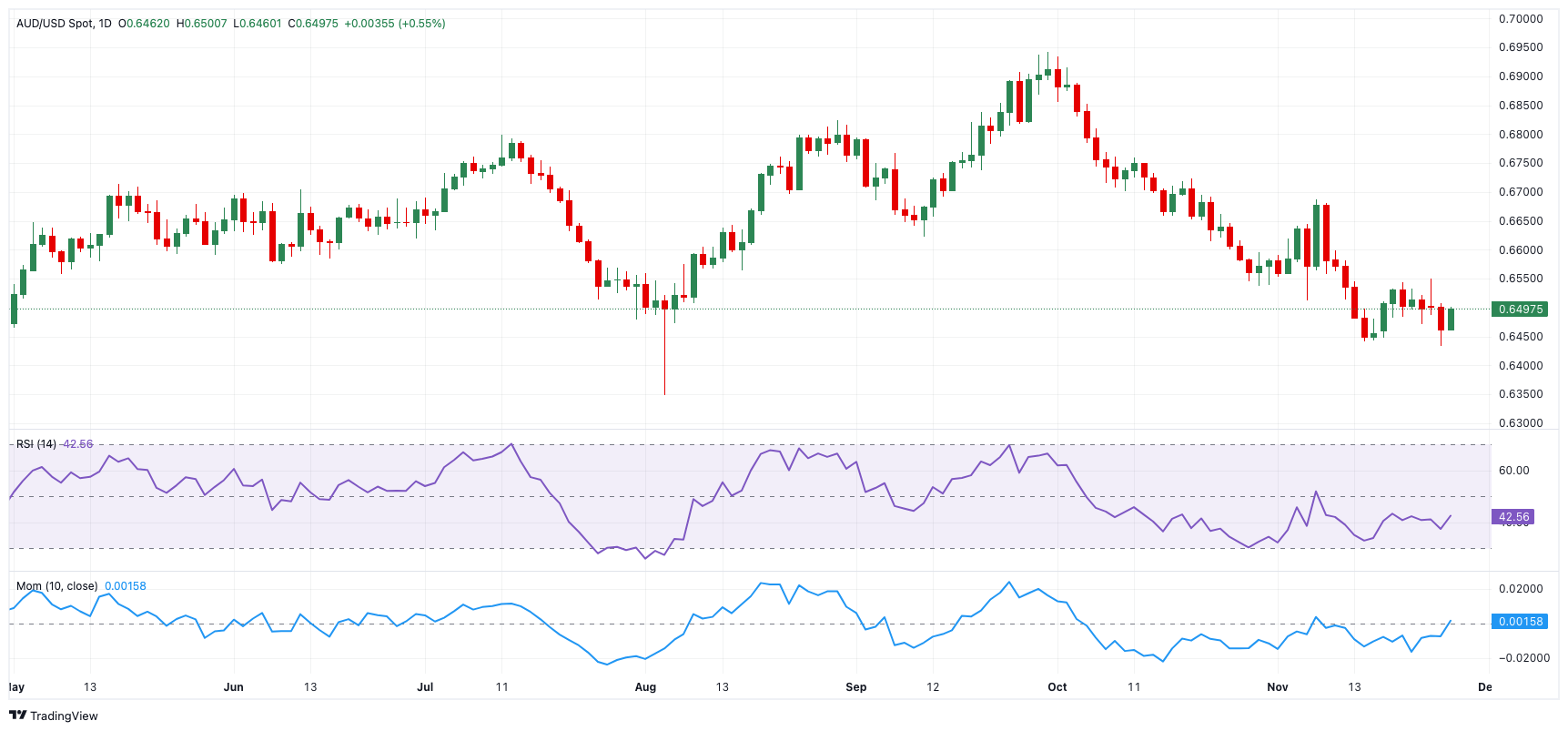Image resolution: width=1568 pixels, height=731 pixels.
Task: Click the 60.00 level on the RSI axis
Action: [1514, 471]
